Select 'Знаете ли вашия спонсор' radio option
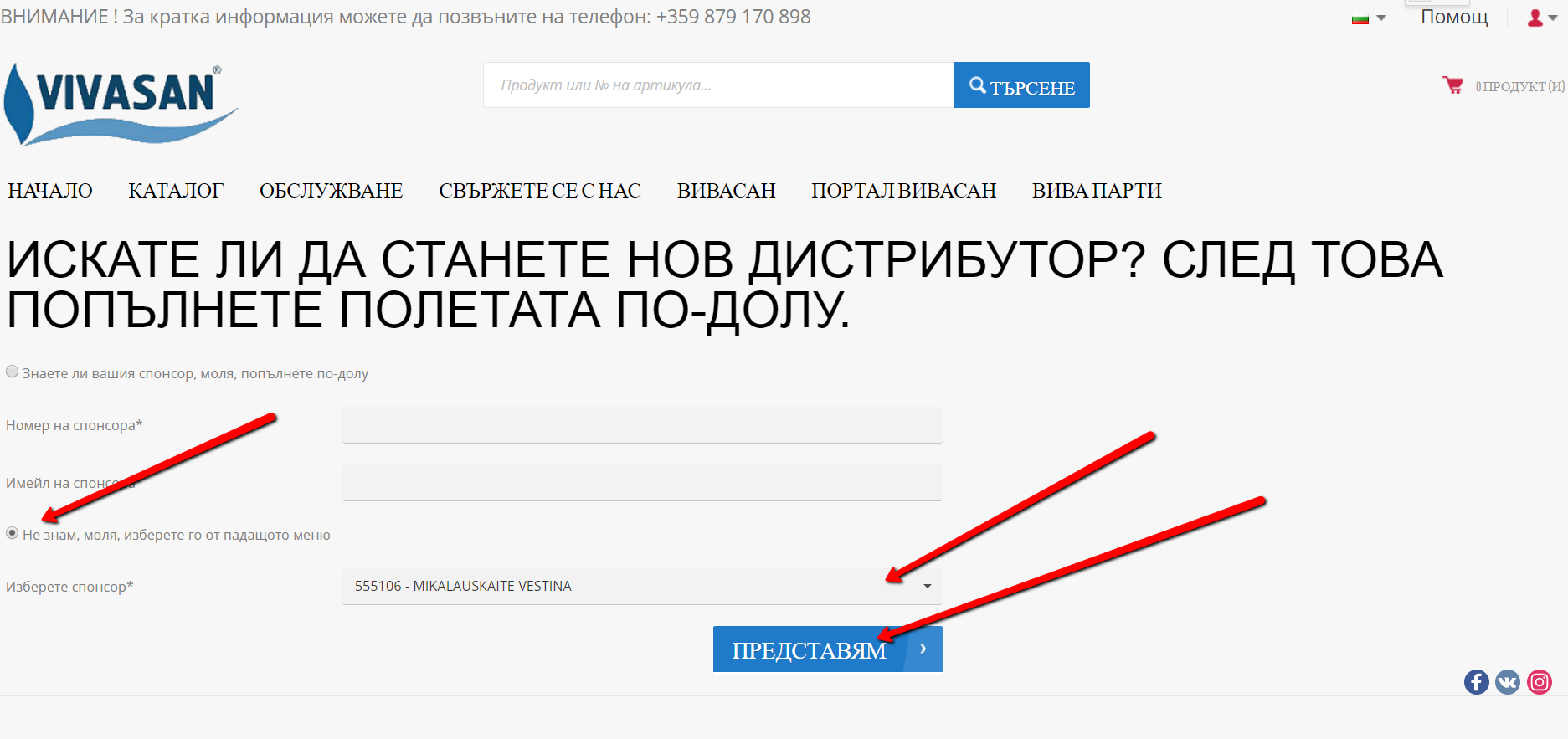The width and height of the screenshot is (1568, 739). point(13,372)
